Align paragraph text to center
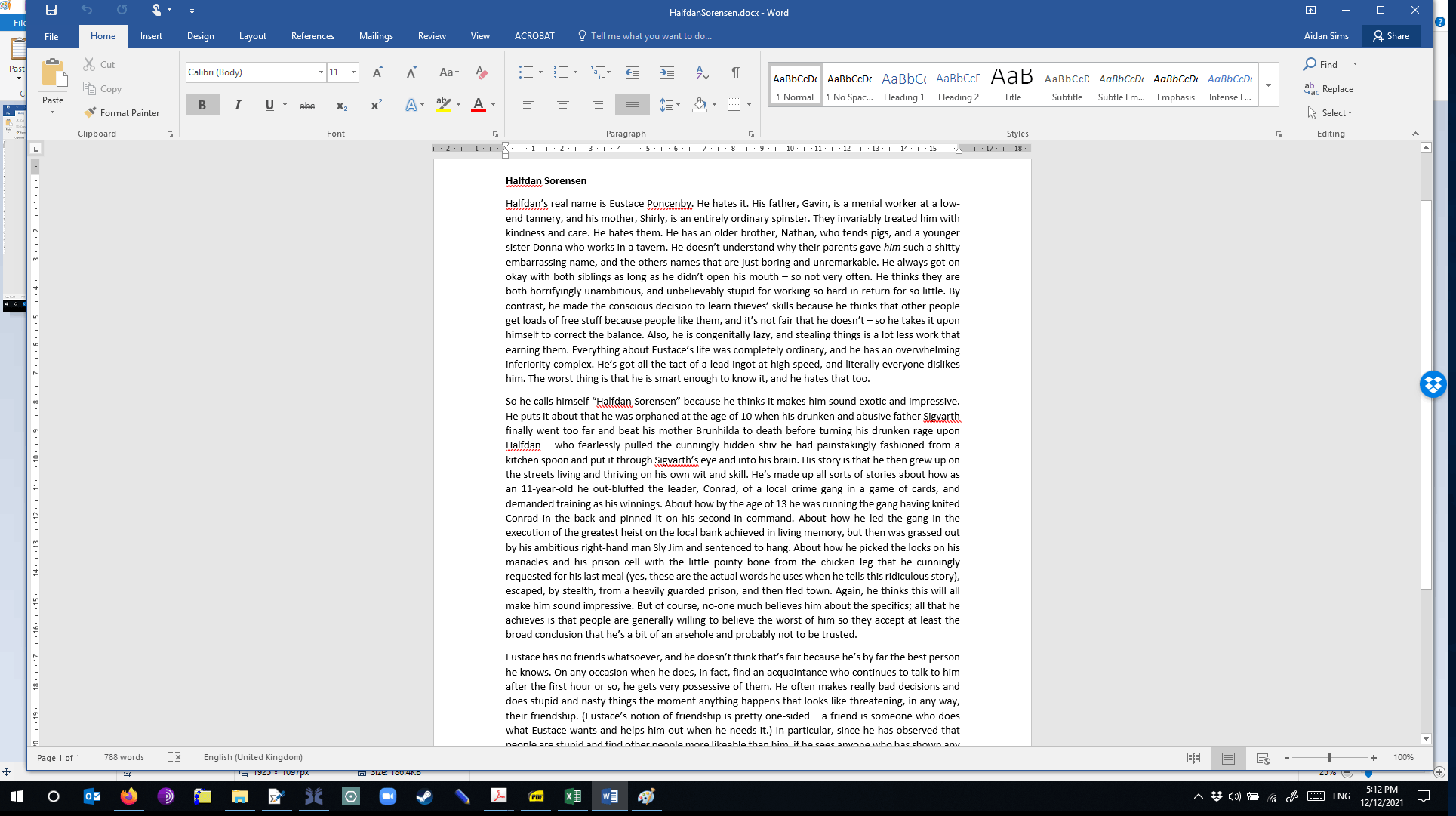 click(x=563, y=105)
